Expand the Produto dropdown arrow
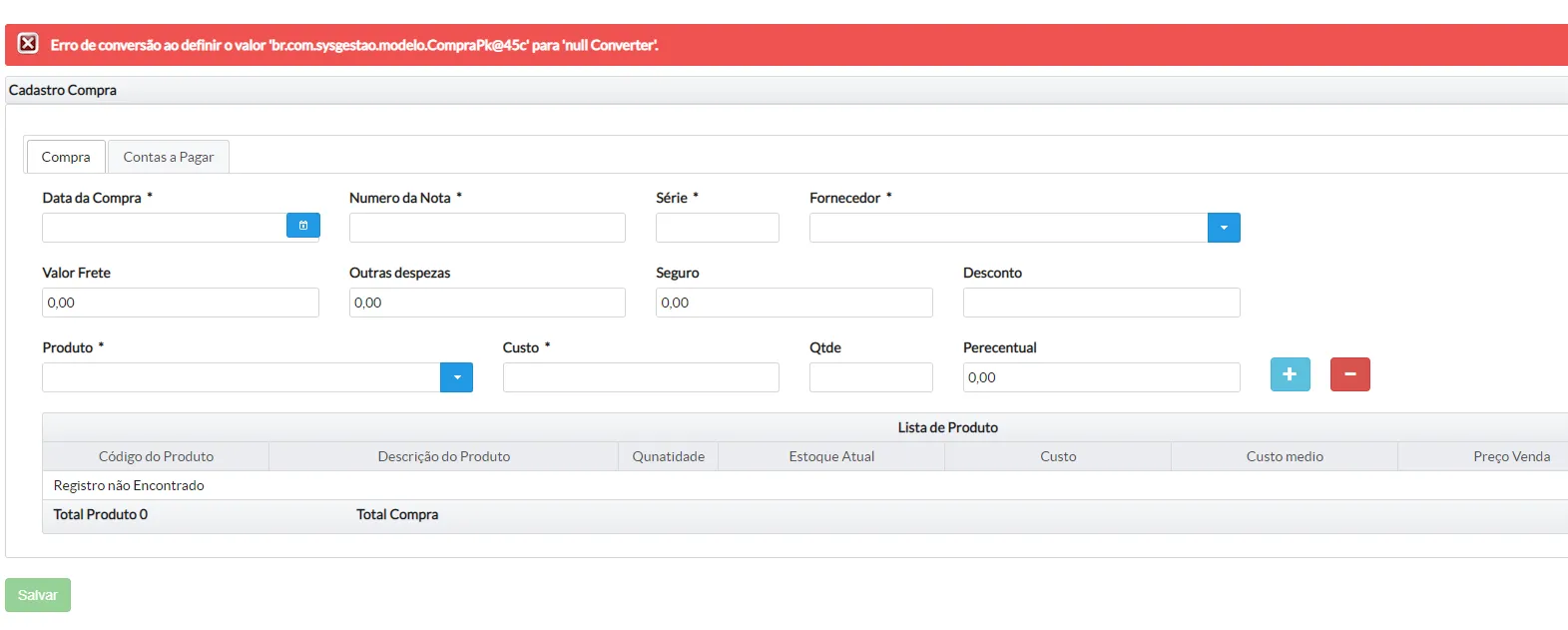 [x=456, y=377]
